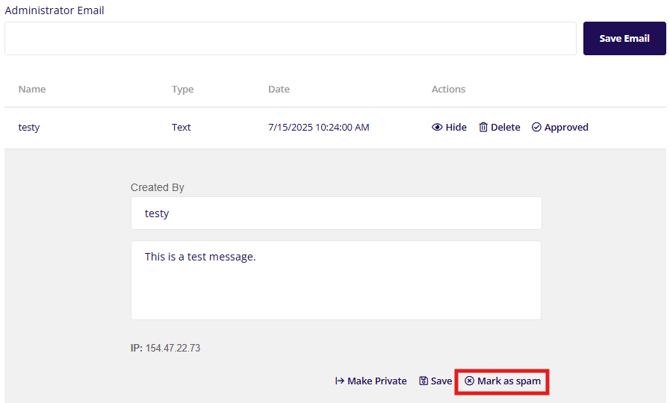This screenshot has width=670, height=403.
Task: Click the trash can icon for Delete
Action: pos(483,128)
